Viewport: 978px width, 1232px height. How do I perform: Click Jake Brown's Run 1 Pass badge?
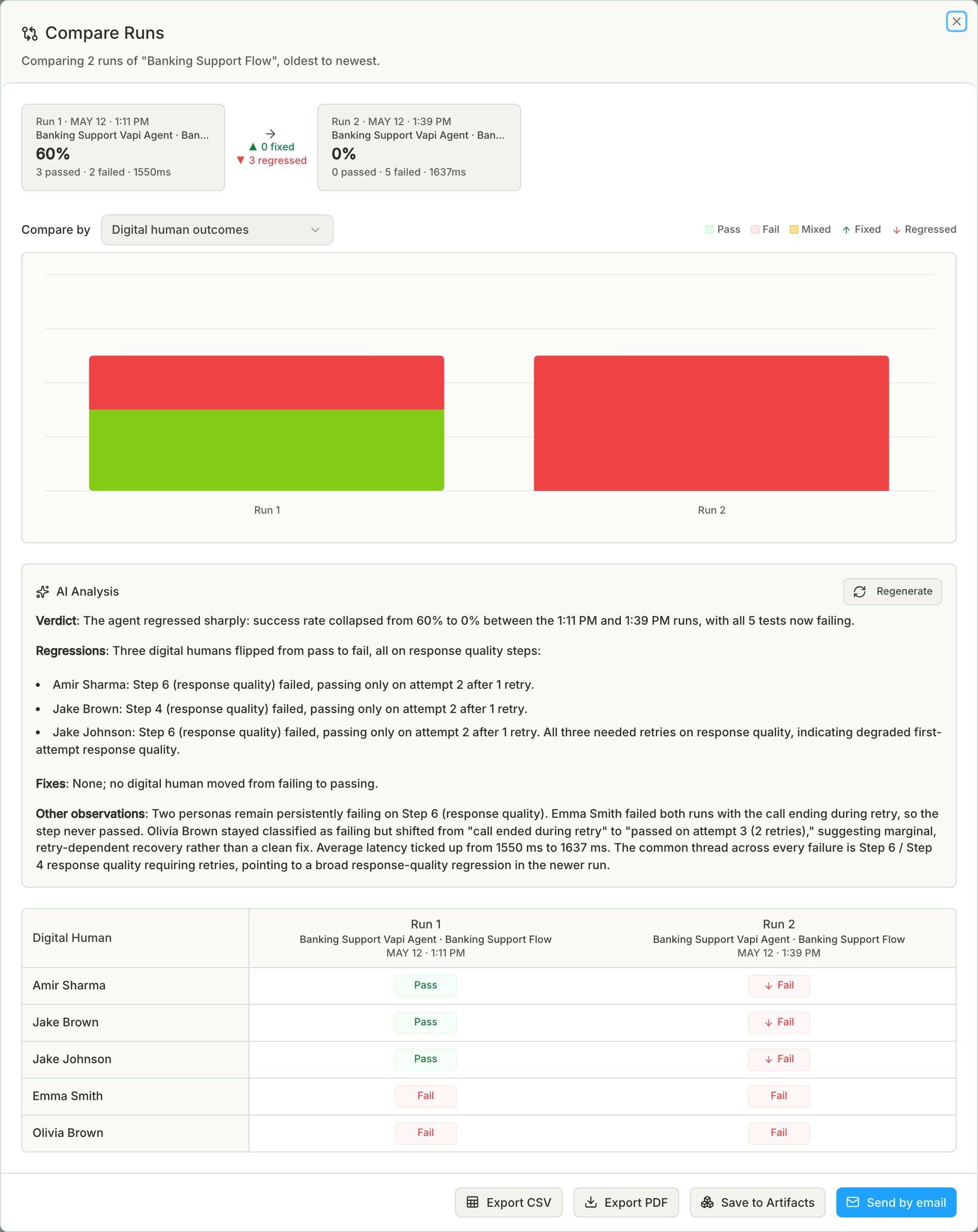(x=425, y=1022)
